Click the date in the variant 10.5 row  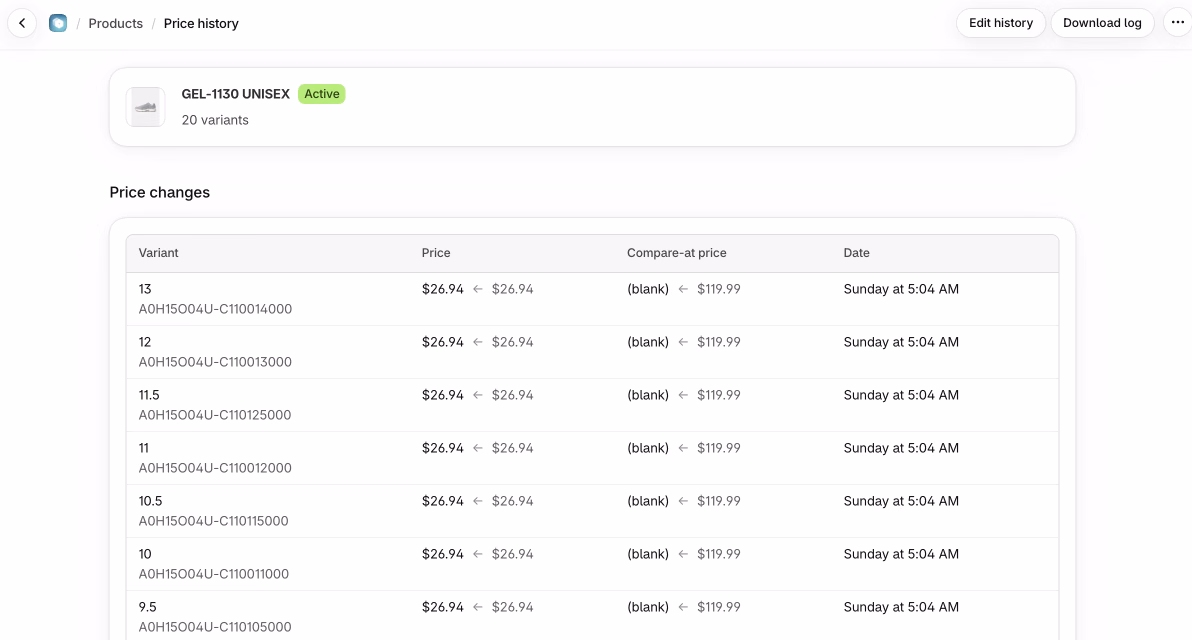click(901, 502)
